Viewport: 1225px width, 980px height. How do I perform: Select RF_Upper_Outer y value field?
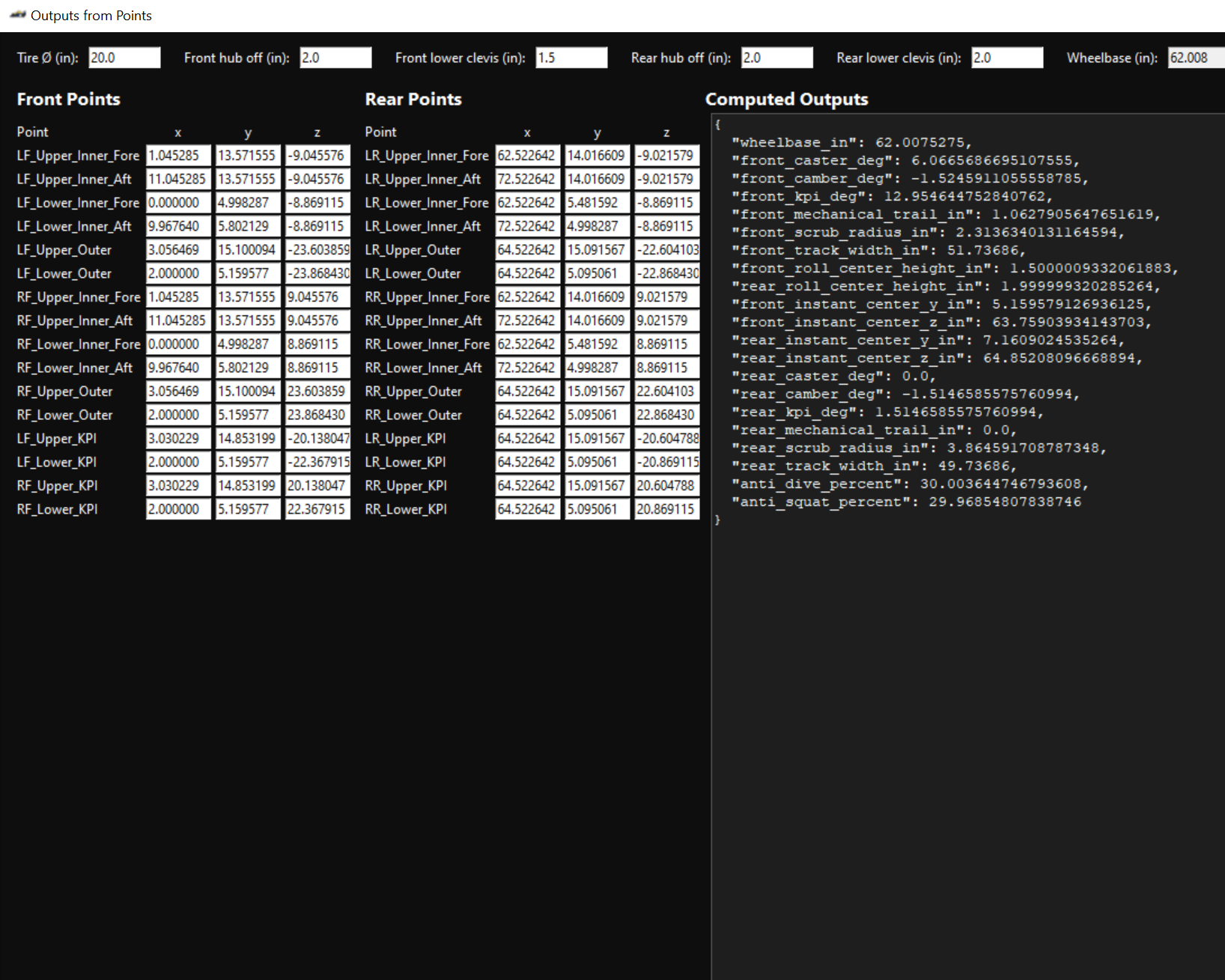tap(248, 392)
